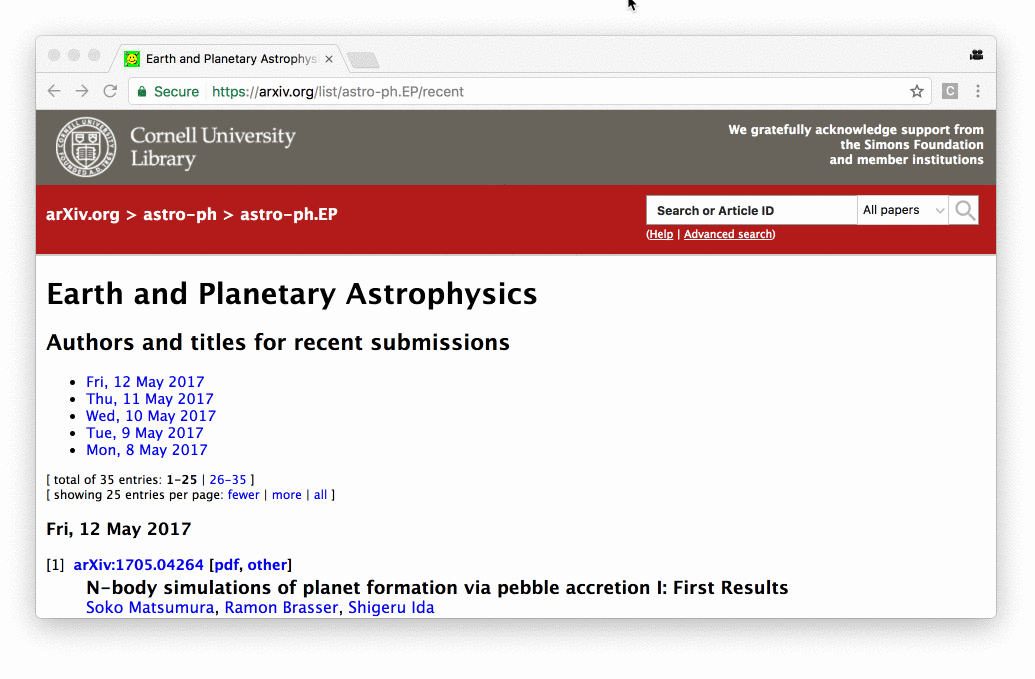Image resolution: width=1035 pixels, height=679 pixels.
Task: Click the Fri, 12 May 2017 section heading
Action: (x=119, y=529)
